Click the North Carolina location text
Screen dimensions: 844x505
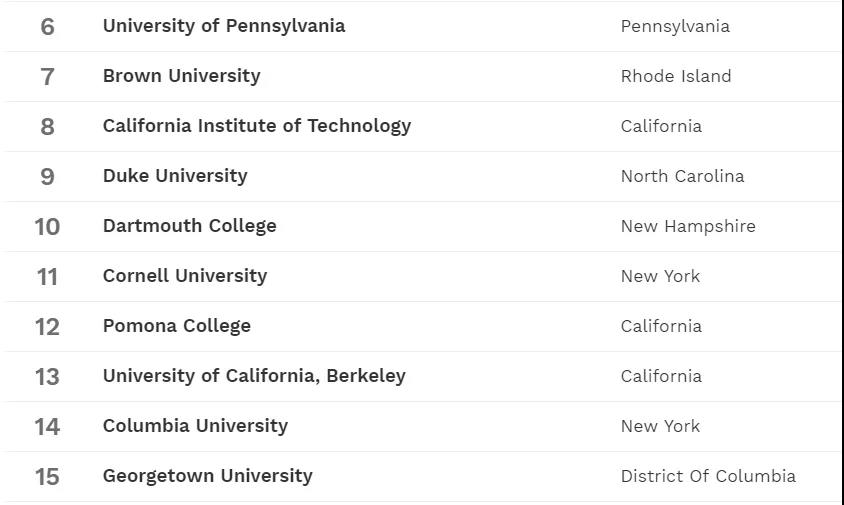click(x=682, y=176)
